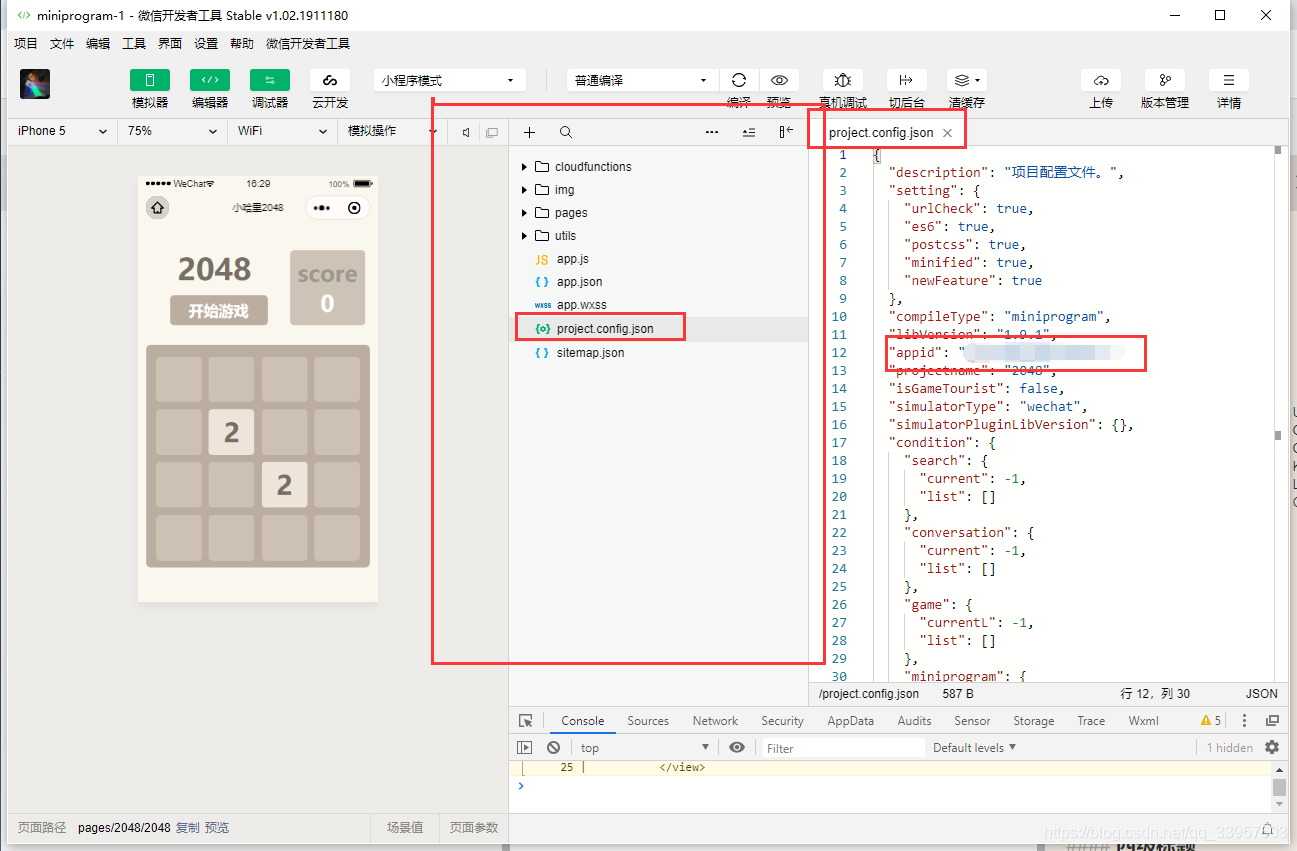Viewport: 1297px width, 851px height.
Task: Open cloud development (云开发)
Action: point(330,81)
